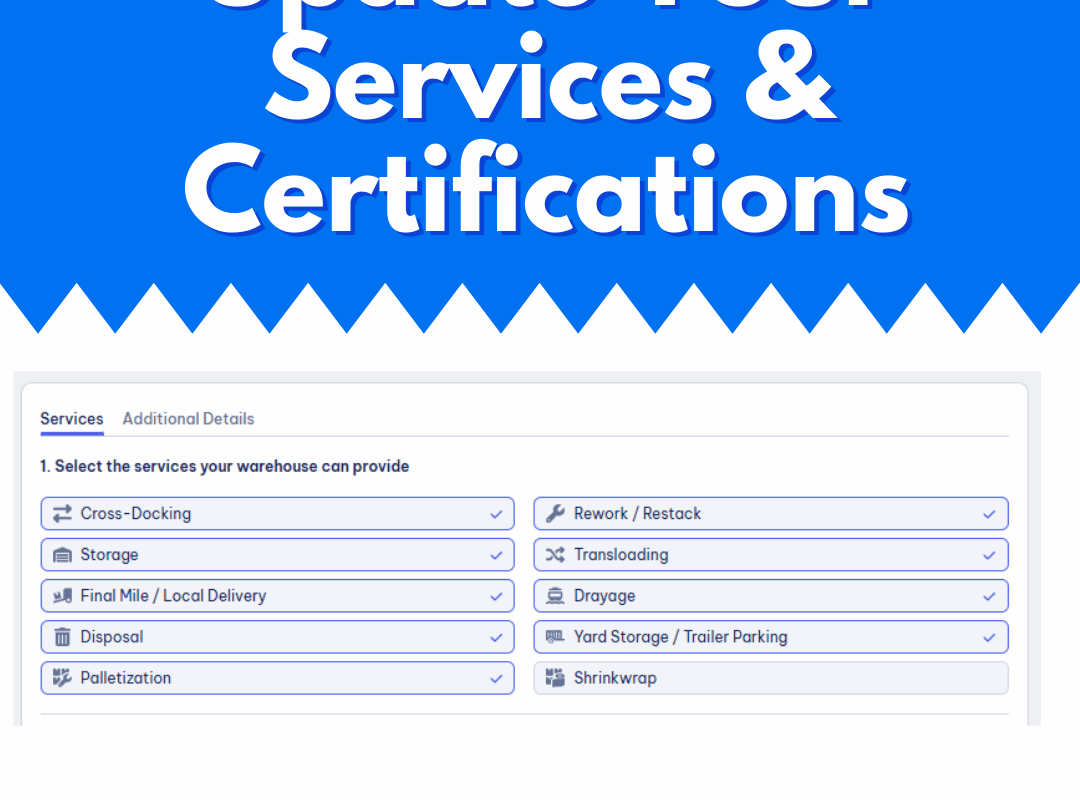This screenshot has height=800, width=1080.
Task: Click the Yard Storage trailer icon
Action: (x=555, y=637)
